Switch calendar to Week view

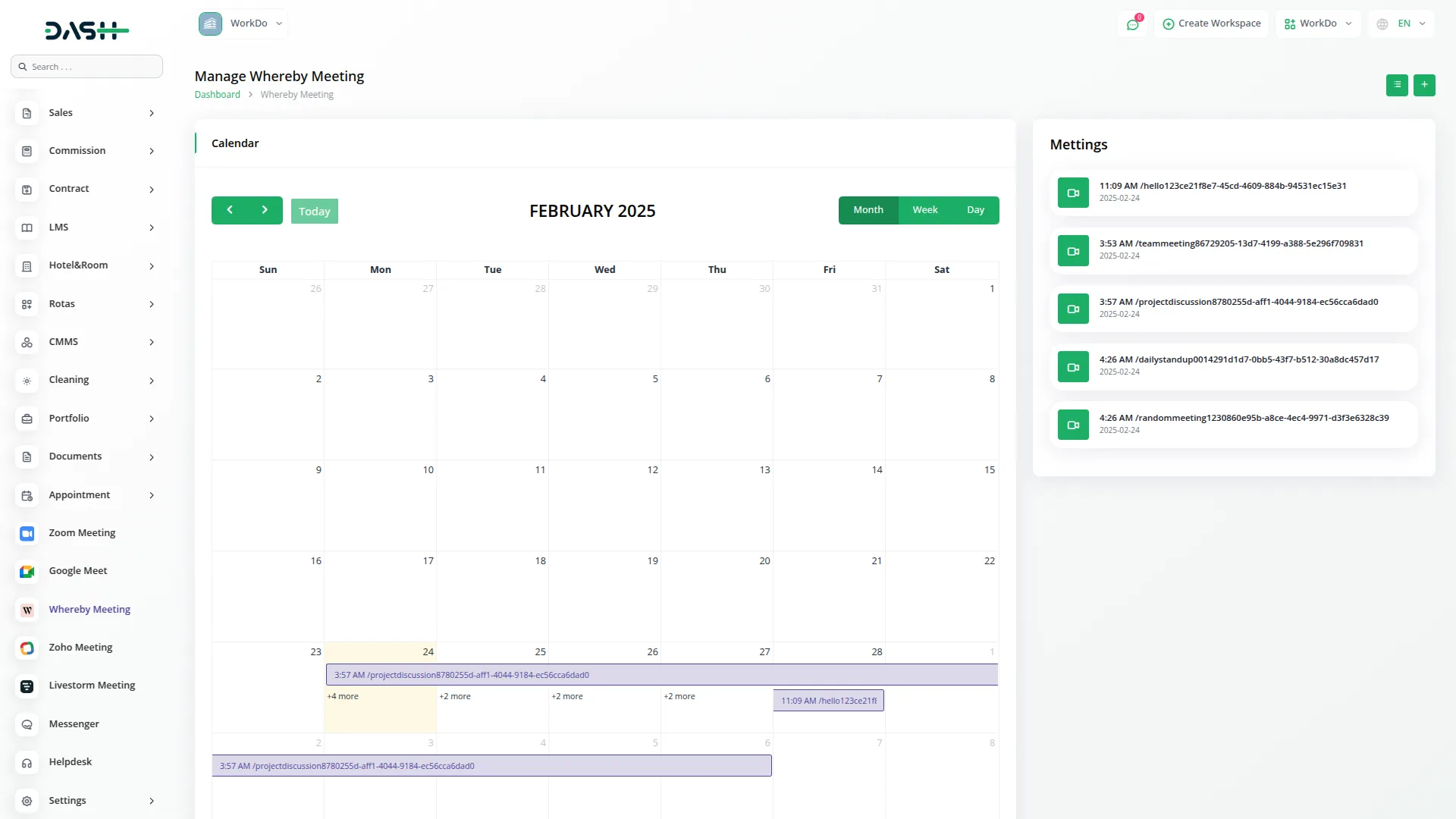[924, 210]
